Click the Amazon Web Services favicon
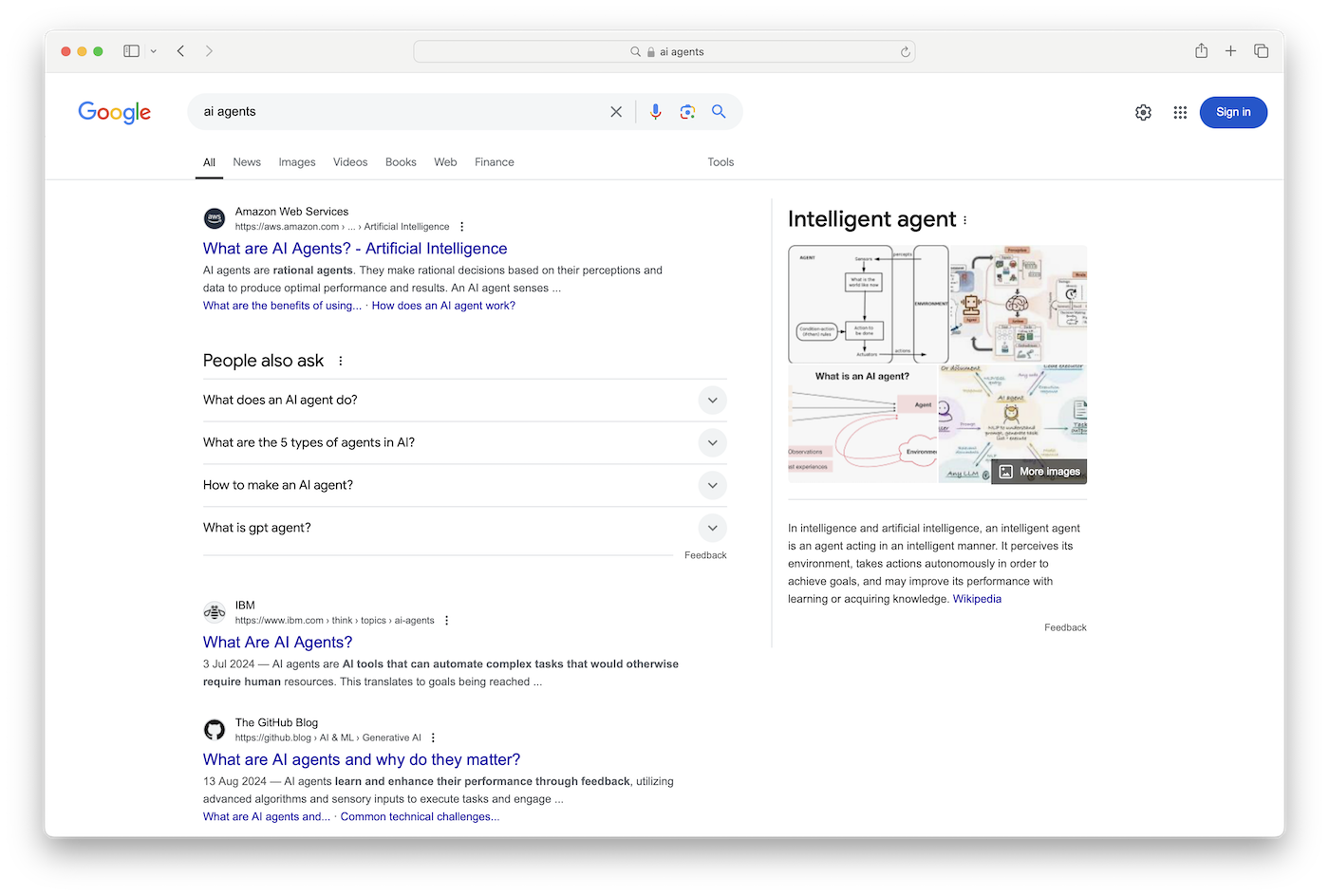 (x=215, y=218)
